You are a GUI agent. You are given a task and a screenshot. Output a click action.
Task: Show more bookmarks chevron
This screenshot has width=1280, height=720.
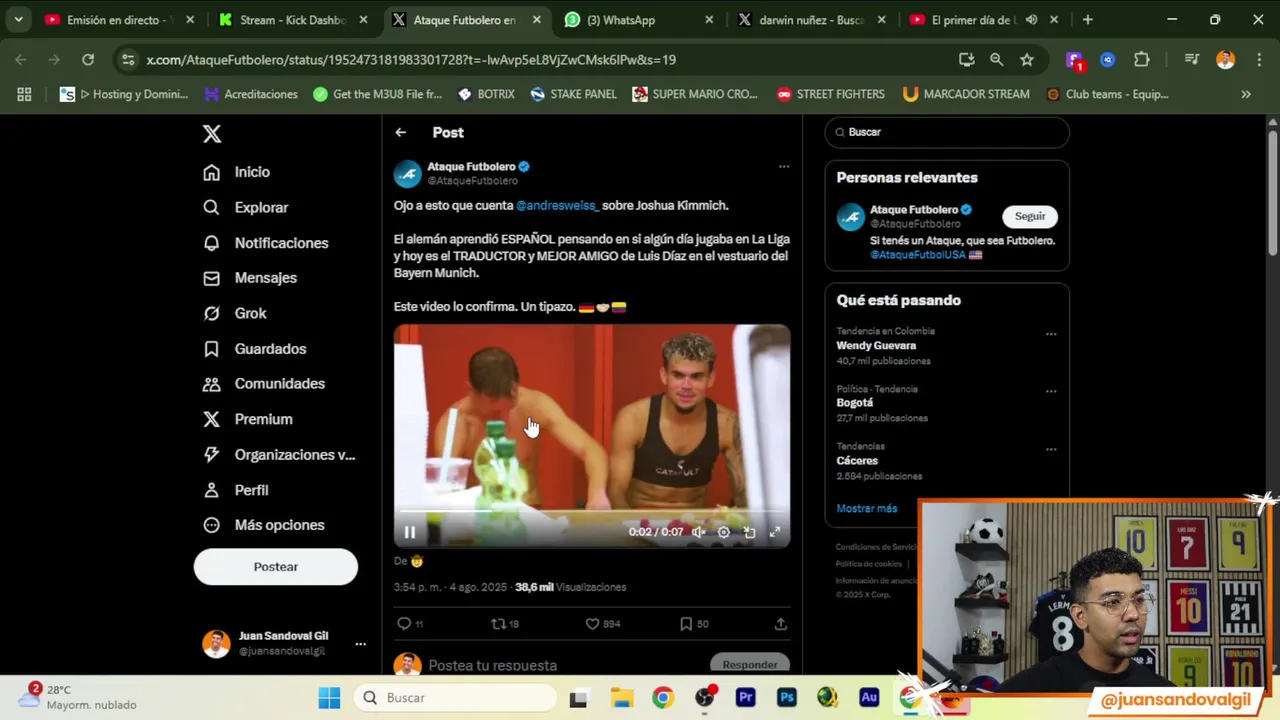point(1246,94)
